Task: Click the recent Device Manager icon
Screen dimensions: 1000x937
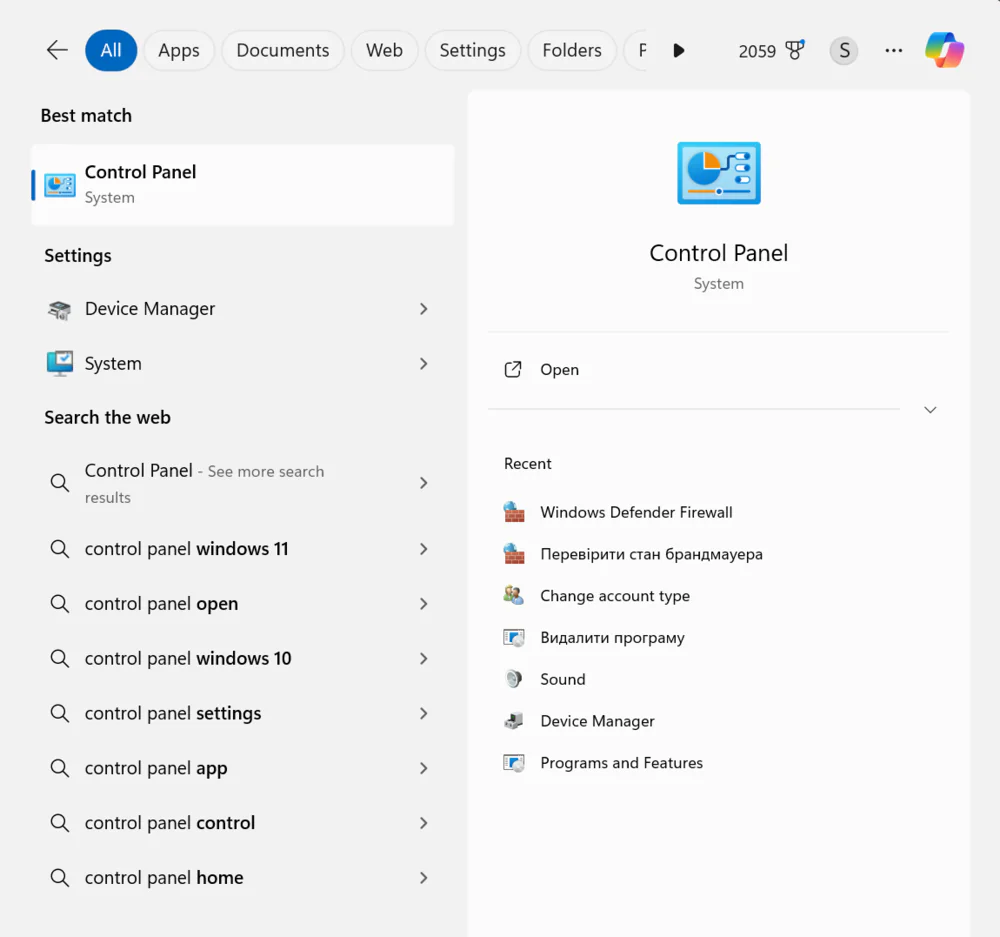Action: click(514, 721)
